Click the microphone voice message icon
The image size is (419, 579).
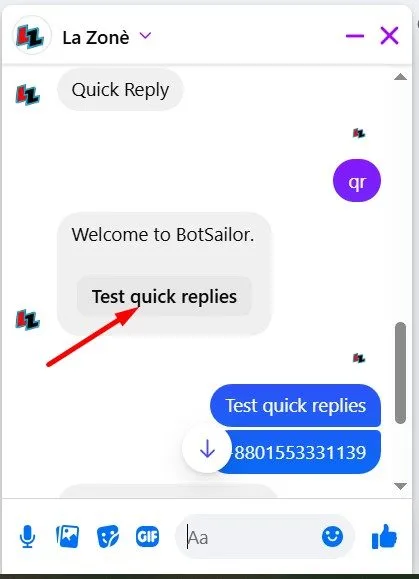(27, 537)
